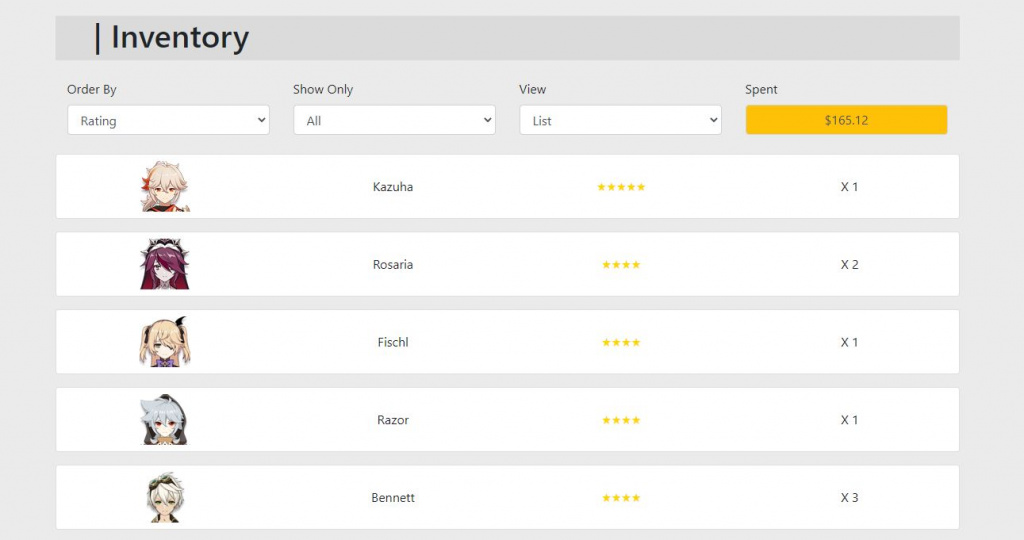Viewport: 1024px width, 540px height.
Task: Open the Order By dropdown
Action: click(168, 120)
